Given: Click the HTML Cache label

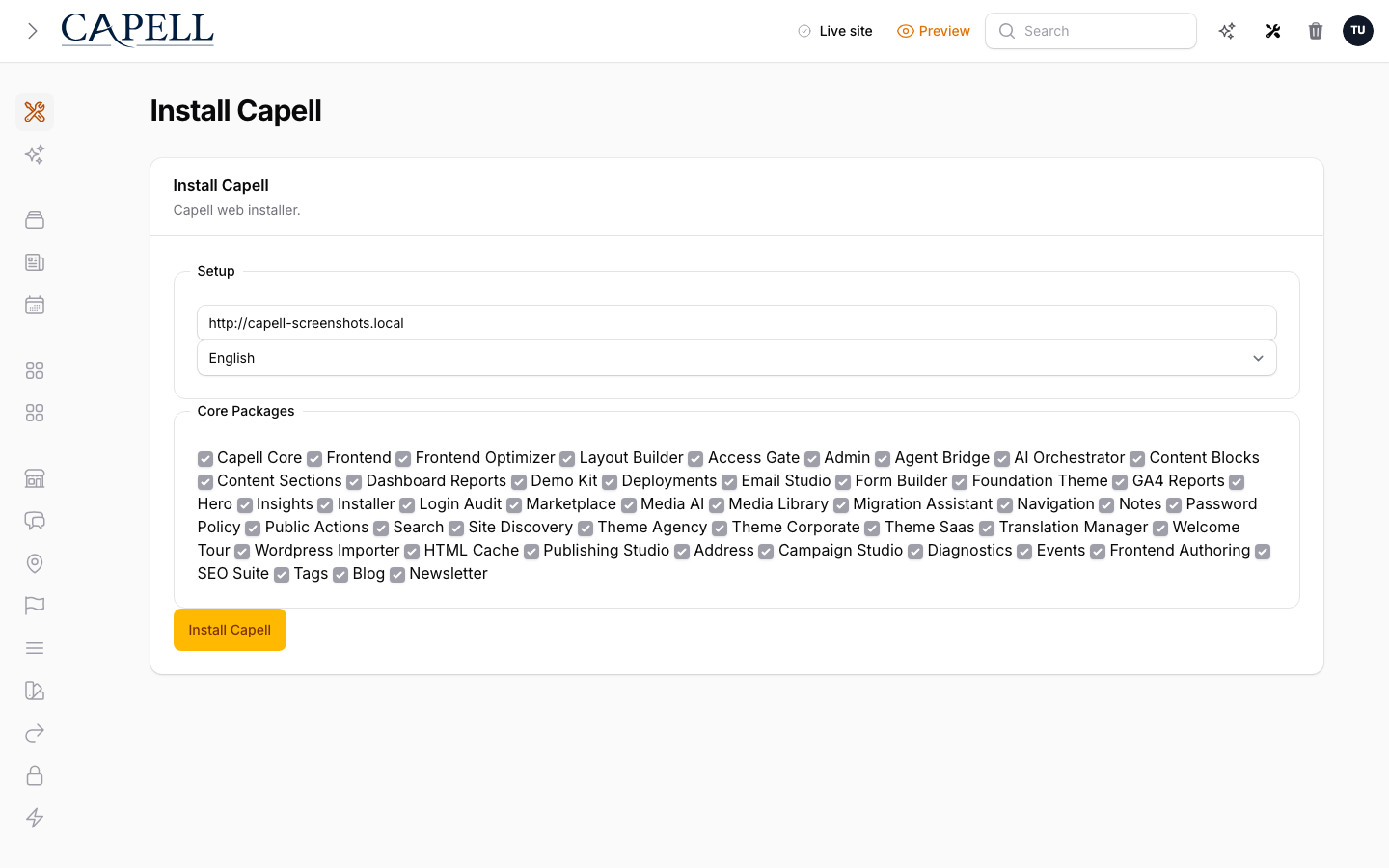Looking at the screenshot, I should coord(472,550).
